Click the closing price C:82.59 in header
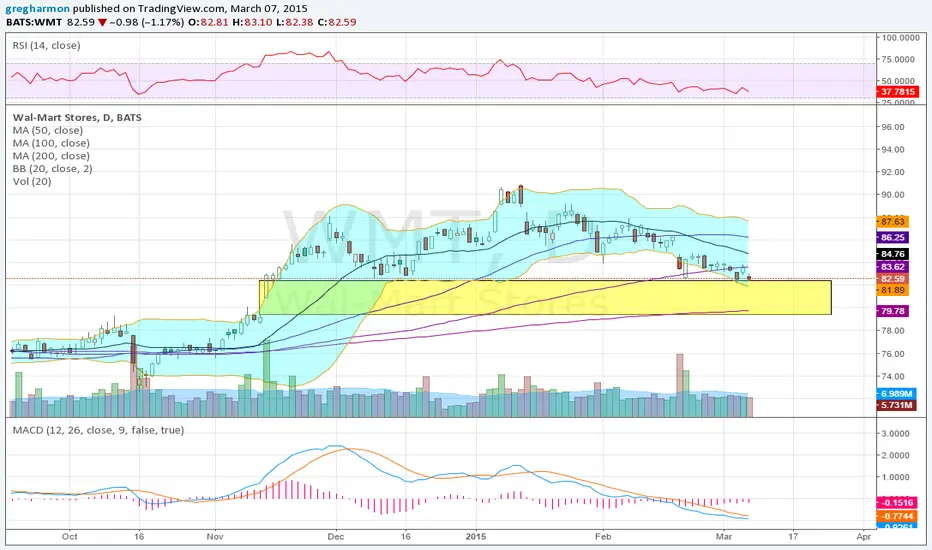Viewport: 932px width, 550px height. [x=336, y=22]
